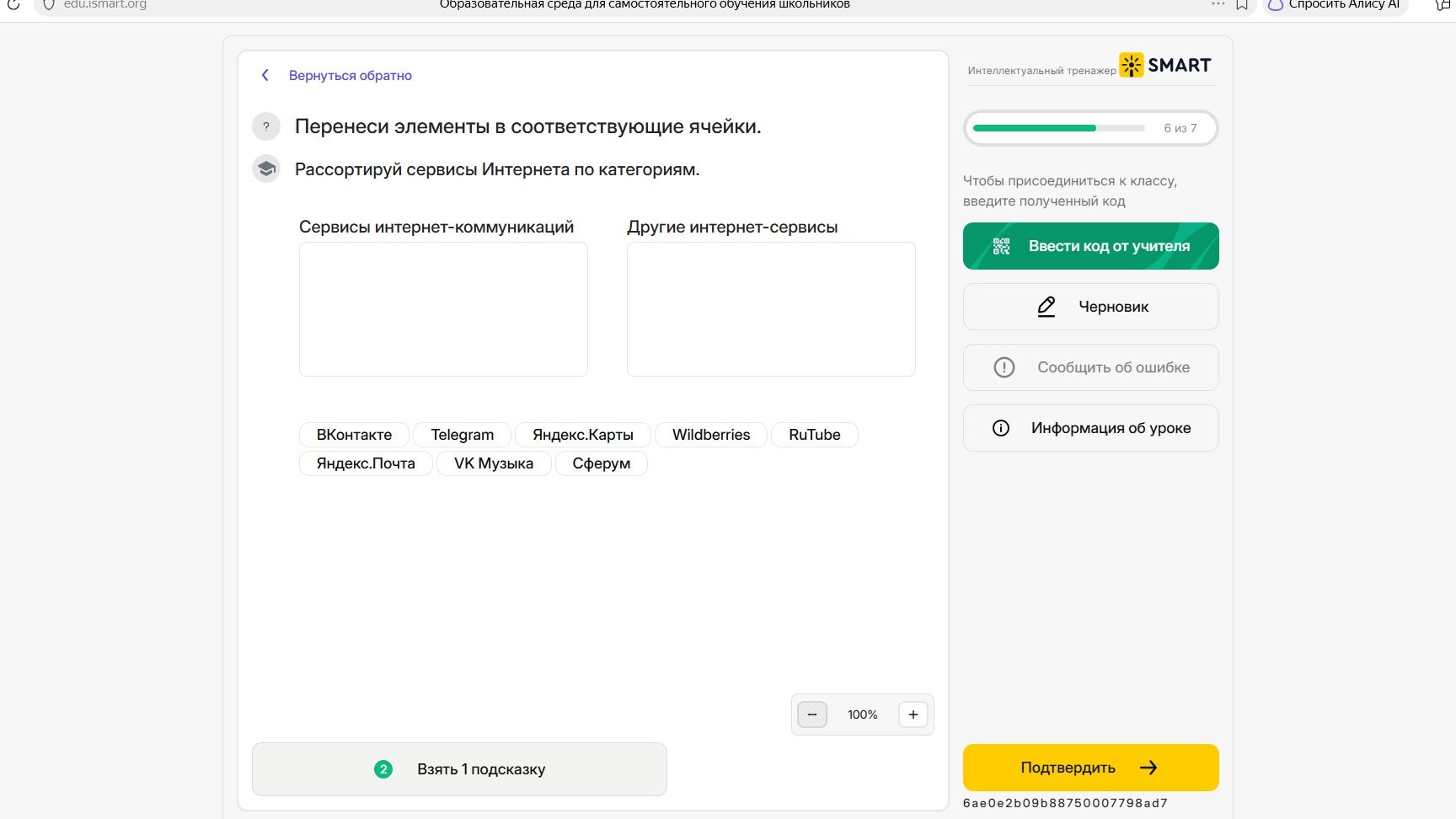The image size is (1456, 819).
Task: Click the Другие интернет-сервисы drop cell
Action: [x=771, y=309]
